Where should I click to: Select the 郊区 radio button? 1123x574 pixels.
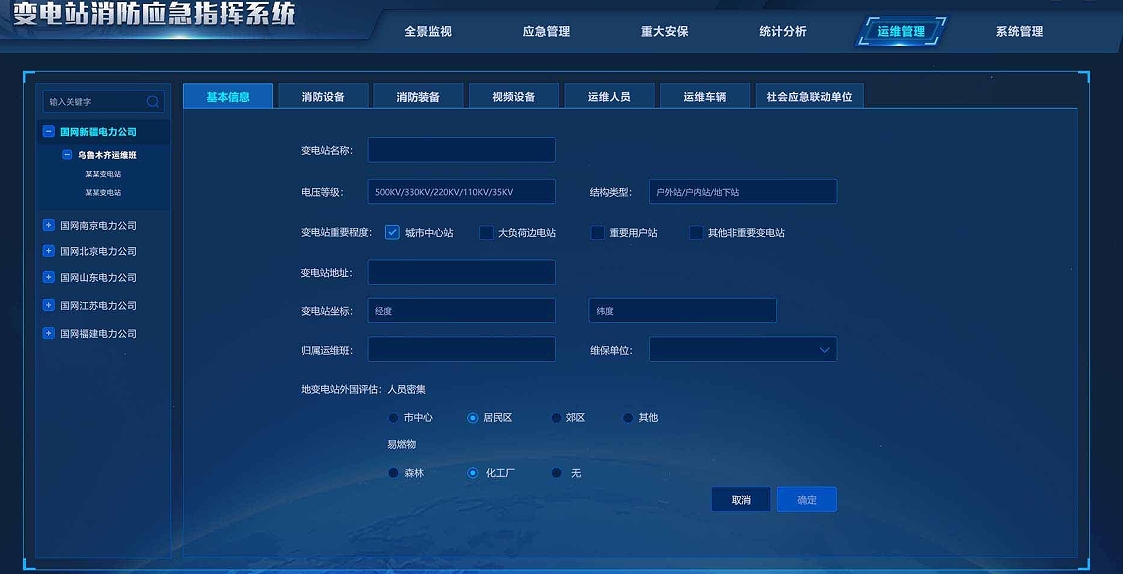tap(556, 418)
